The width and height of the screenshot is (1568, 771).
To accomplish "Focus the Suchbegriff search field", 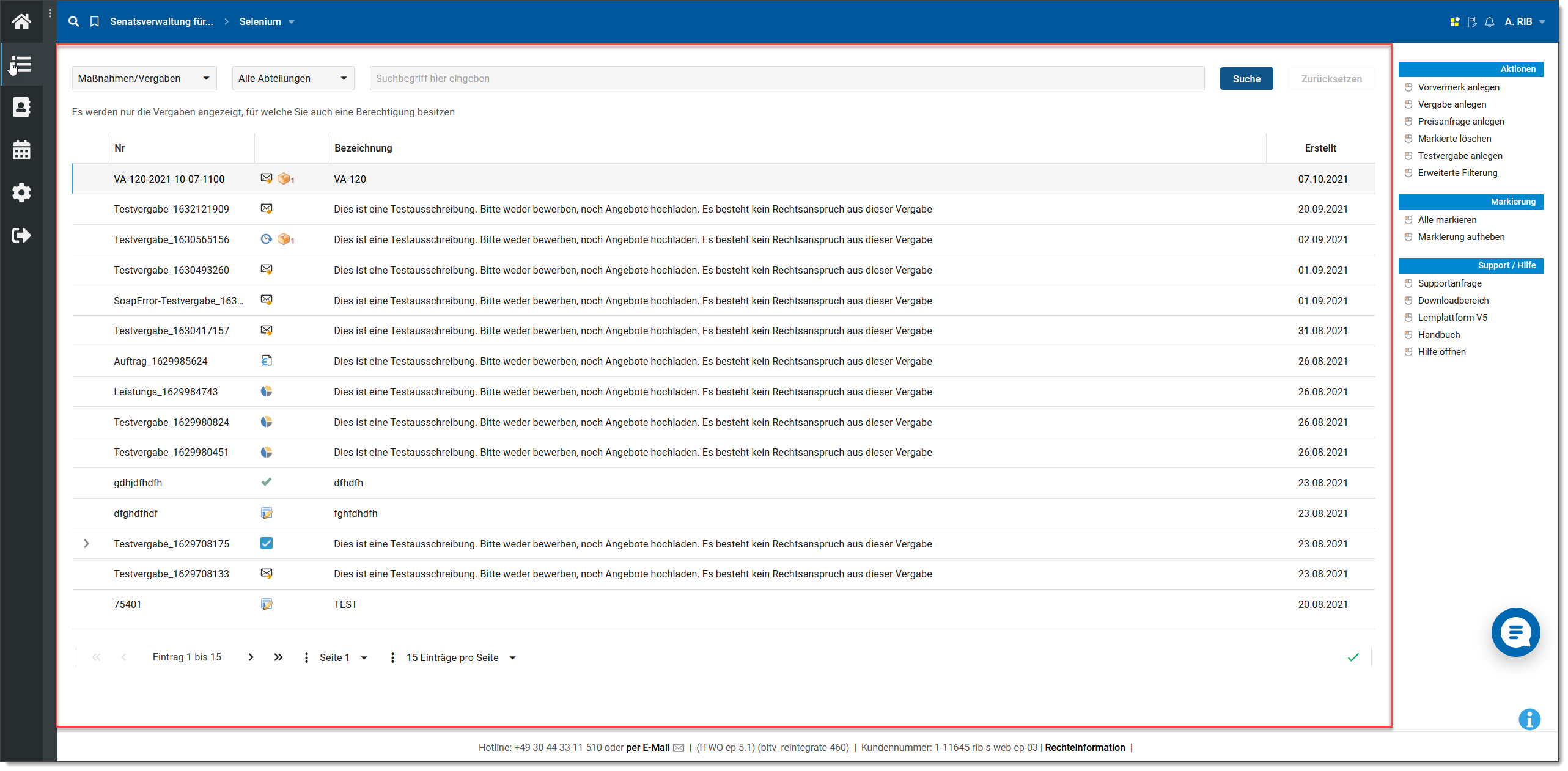I will tap(787, 78).
